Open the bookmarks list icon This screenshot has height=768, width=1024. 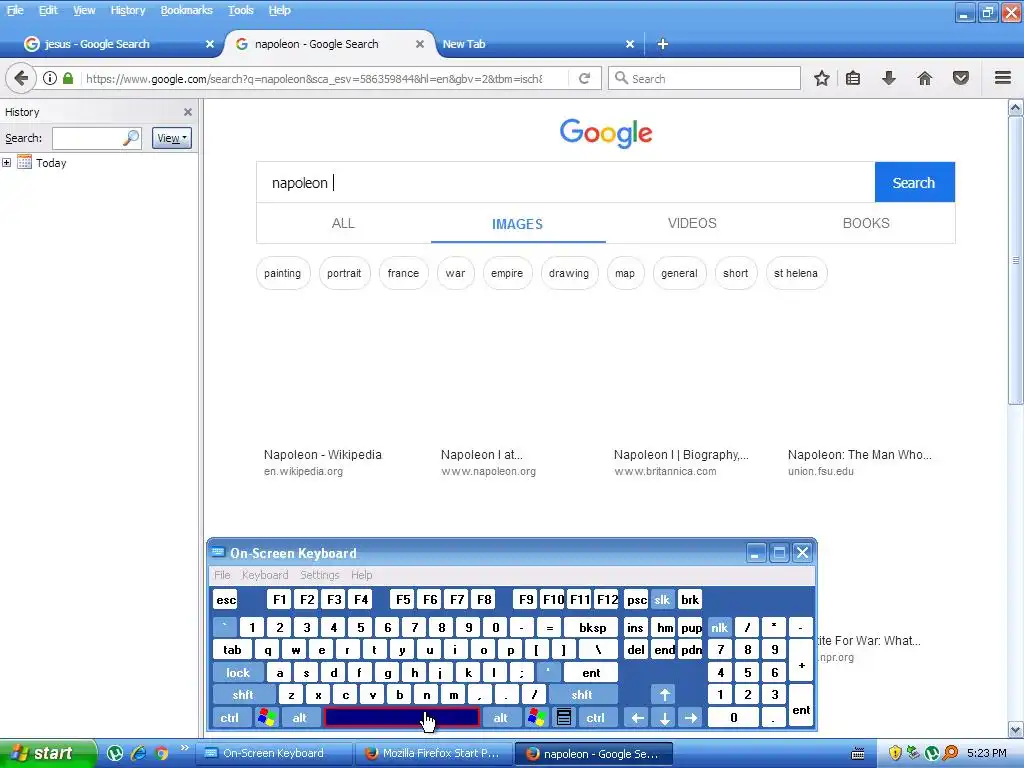[x=853, y=78]
